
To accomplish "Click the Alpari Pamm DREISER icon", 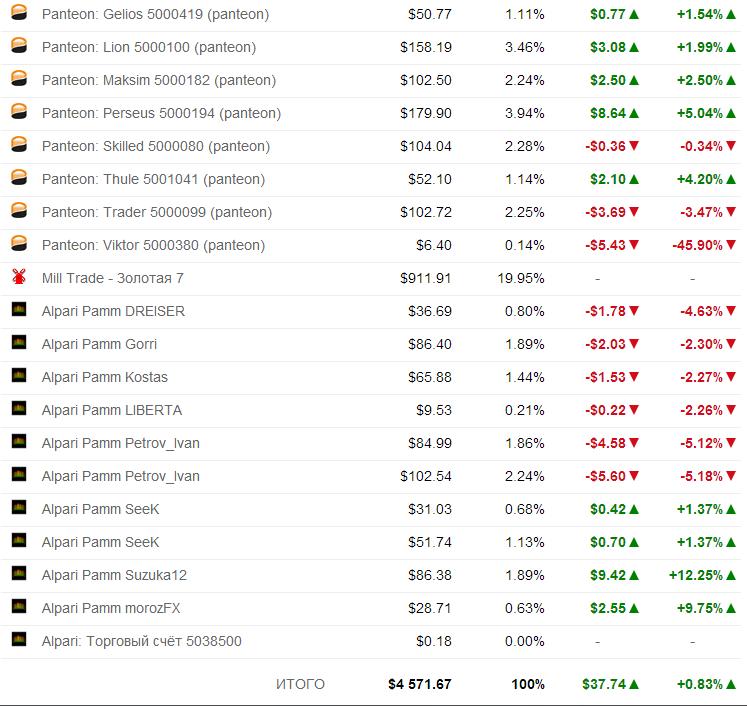I will [x=18, y=310].
